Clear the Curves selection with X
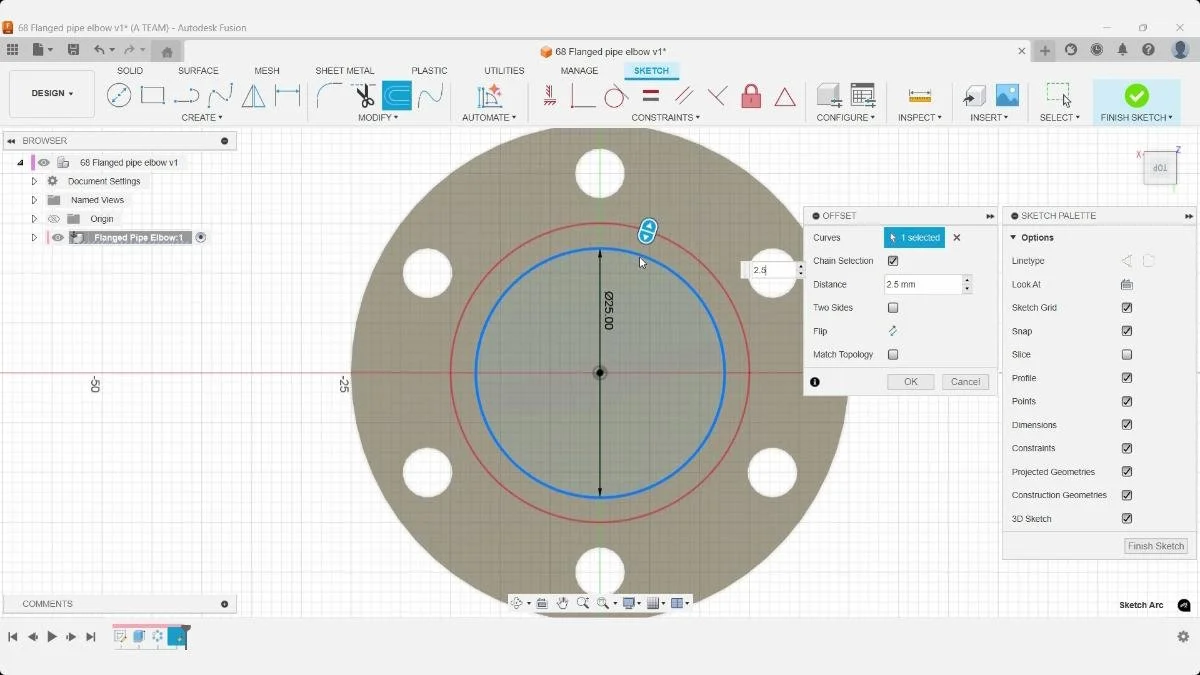The image size is (1200, 675). coord(957,238)
